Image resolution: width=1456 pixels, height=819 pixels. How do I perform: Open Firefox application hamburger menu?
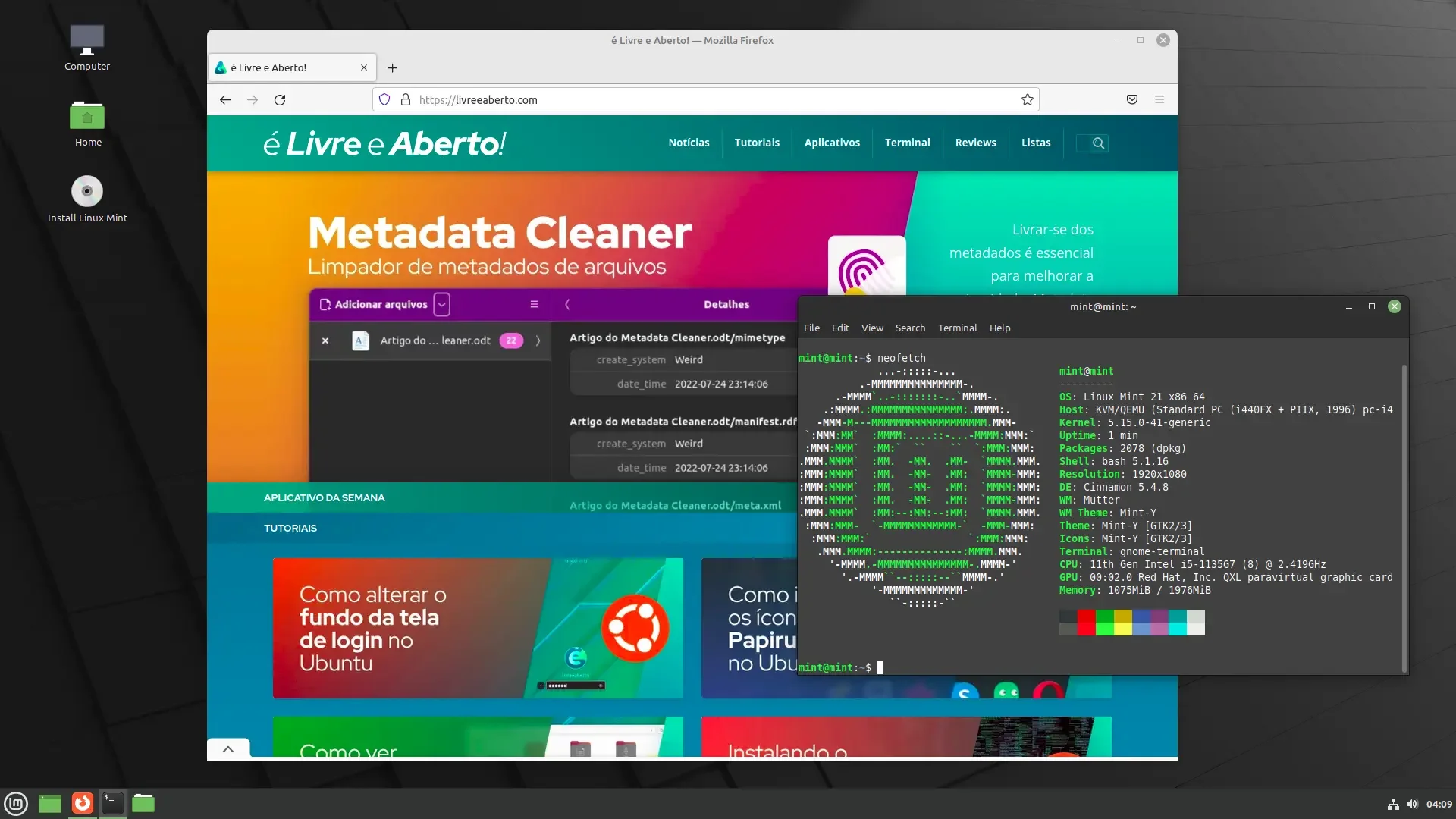tap(1159, 99)
